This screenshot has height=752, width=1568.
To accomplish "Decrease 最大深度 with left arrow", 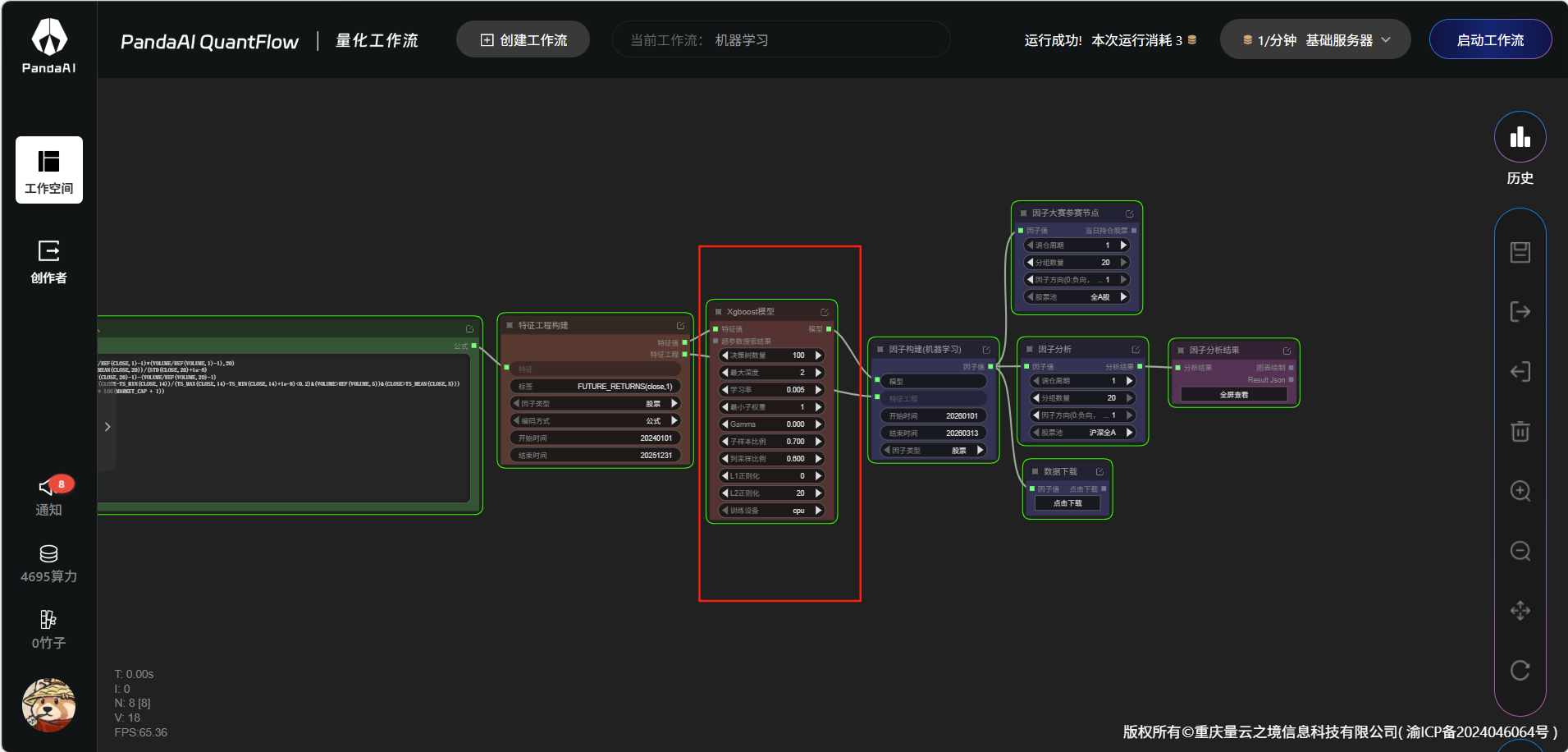I will click(x=725, y=373).
